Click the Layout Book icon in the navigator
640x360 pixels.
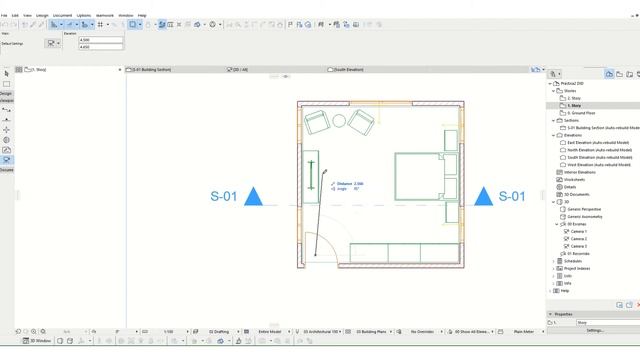[630, 74]
